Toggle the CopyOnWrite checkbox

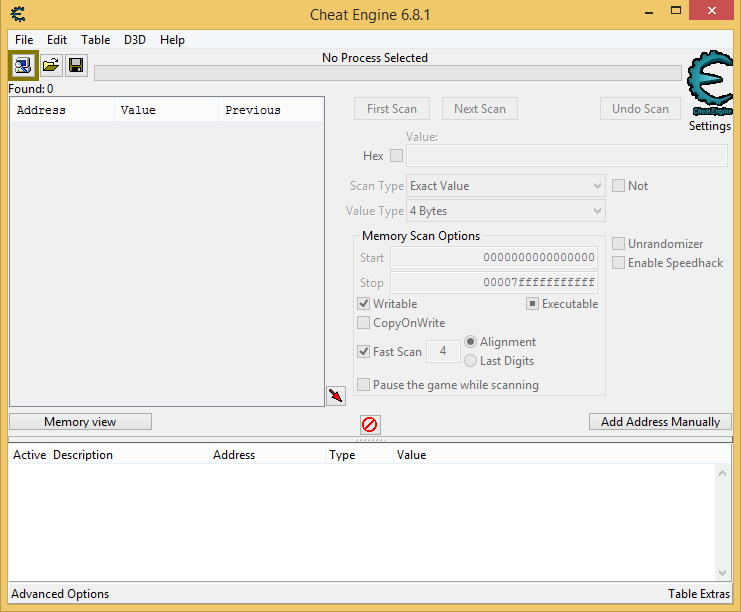click(363, 323)
